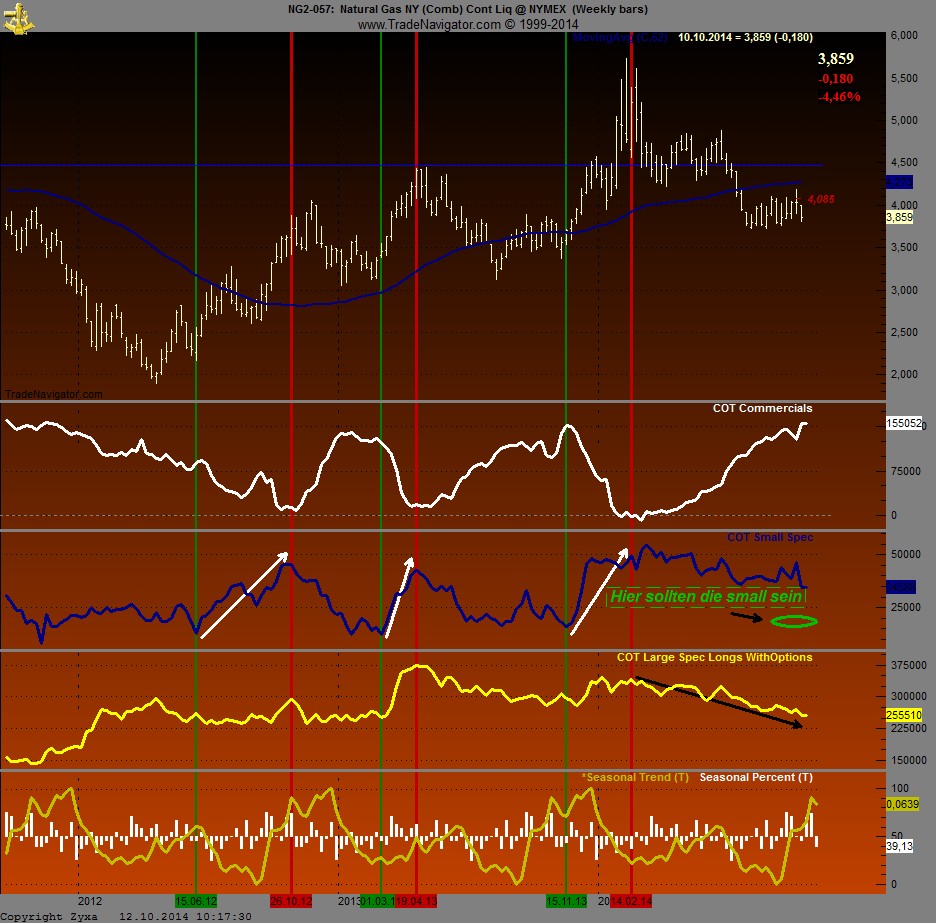Click the yellow '0,0639' seasonal value tag
Image resolution: width=936 pixels, height=923 pixels.
pos(903,804)
